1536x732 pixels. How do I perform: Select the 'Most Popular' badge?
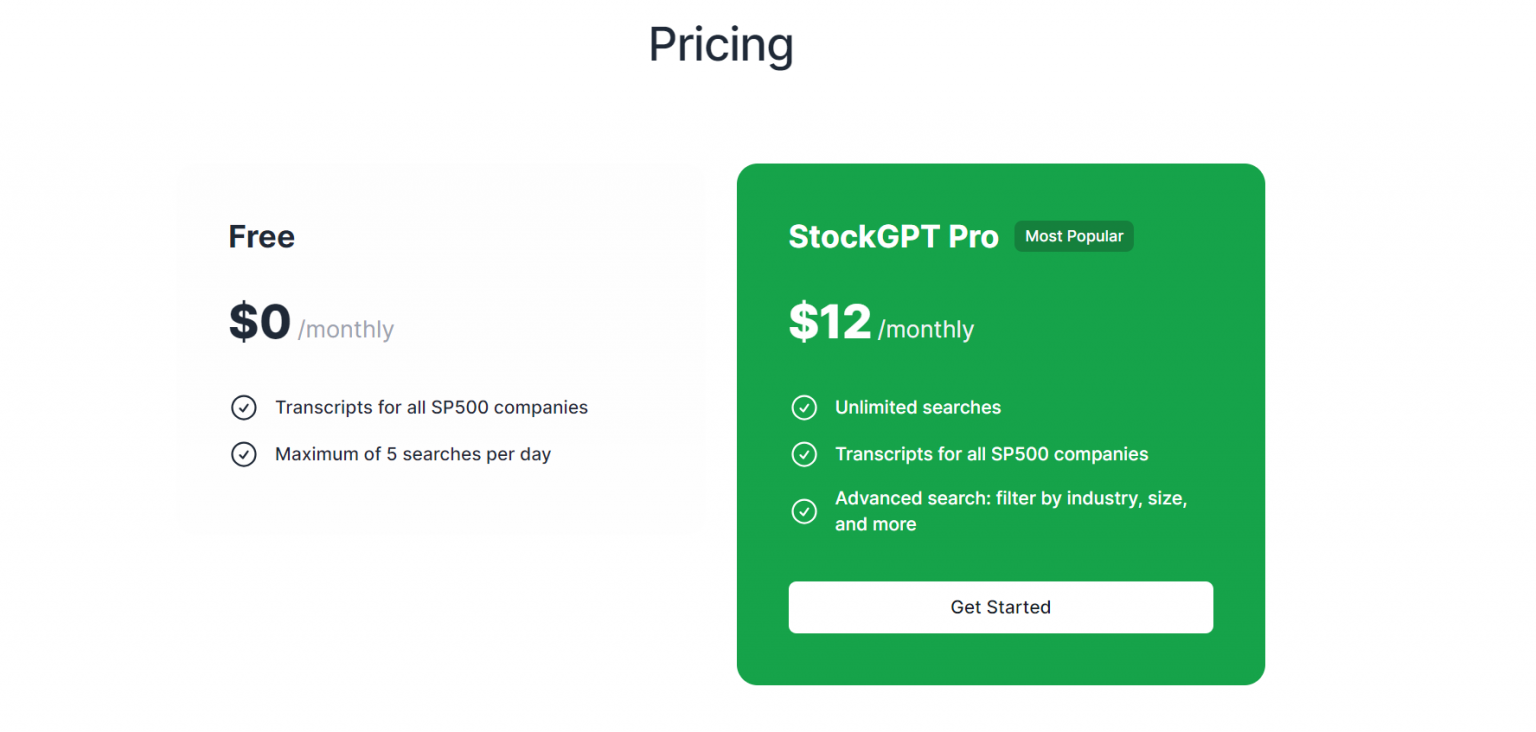click(x=1073, y=236)
